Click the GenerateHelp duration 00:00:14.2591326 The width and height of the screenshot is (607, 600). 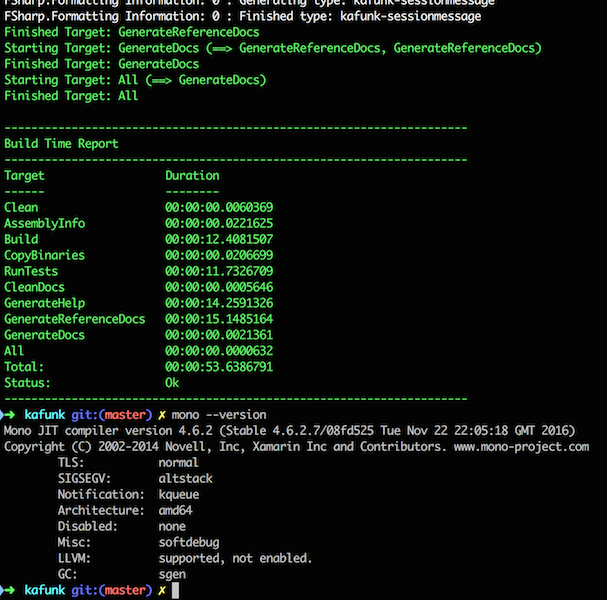[219, 303]
